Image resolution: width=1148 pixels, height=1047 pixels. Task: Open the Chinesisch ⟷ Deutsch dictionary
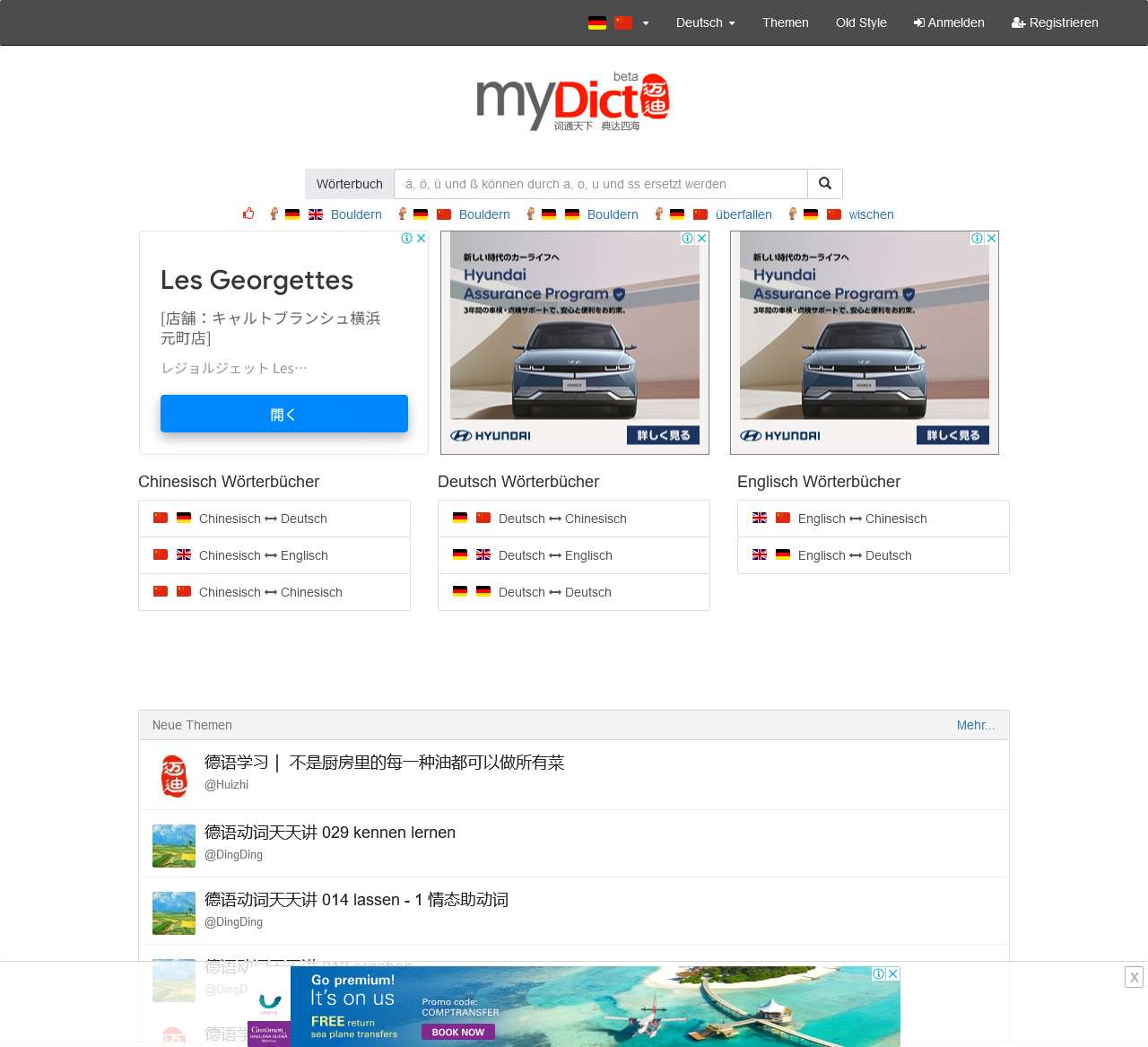pyautogui.click(x=263, y=519)
